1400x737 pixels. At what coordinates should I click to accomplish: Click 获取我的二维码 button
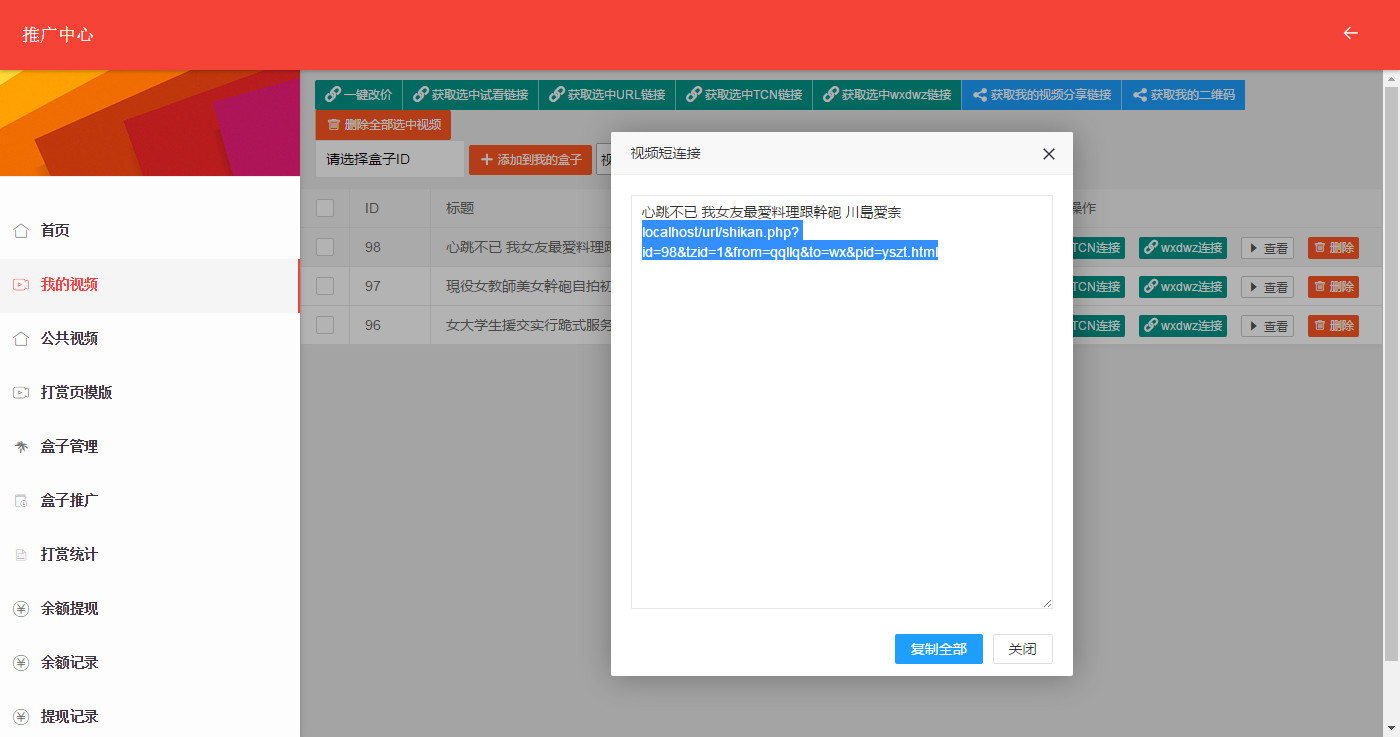click(x=1183, y=95)
